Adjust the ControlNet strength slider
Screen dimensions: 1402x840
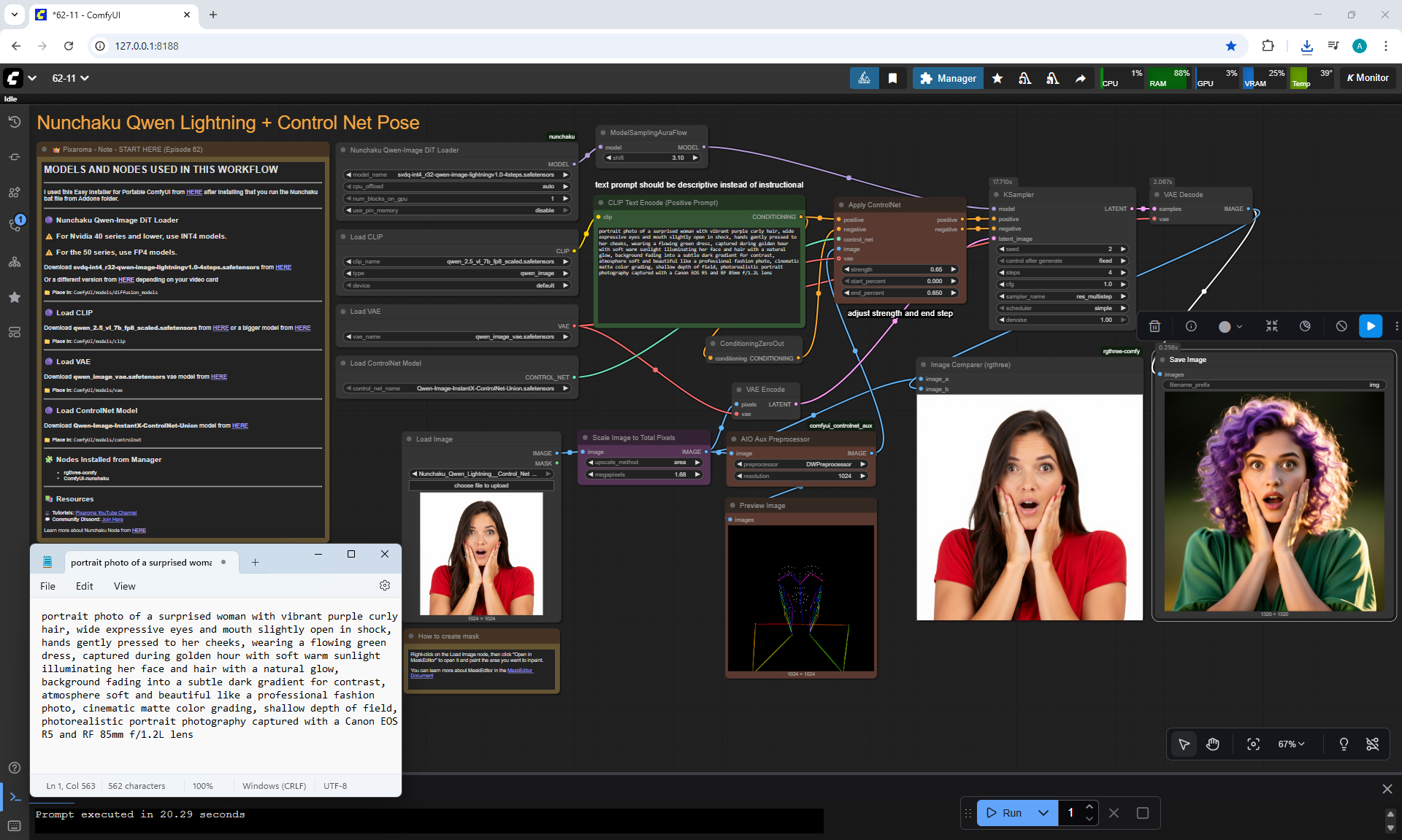click(x=900, y=269)
